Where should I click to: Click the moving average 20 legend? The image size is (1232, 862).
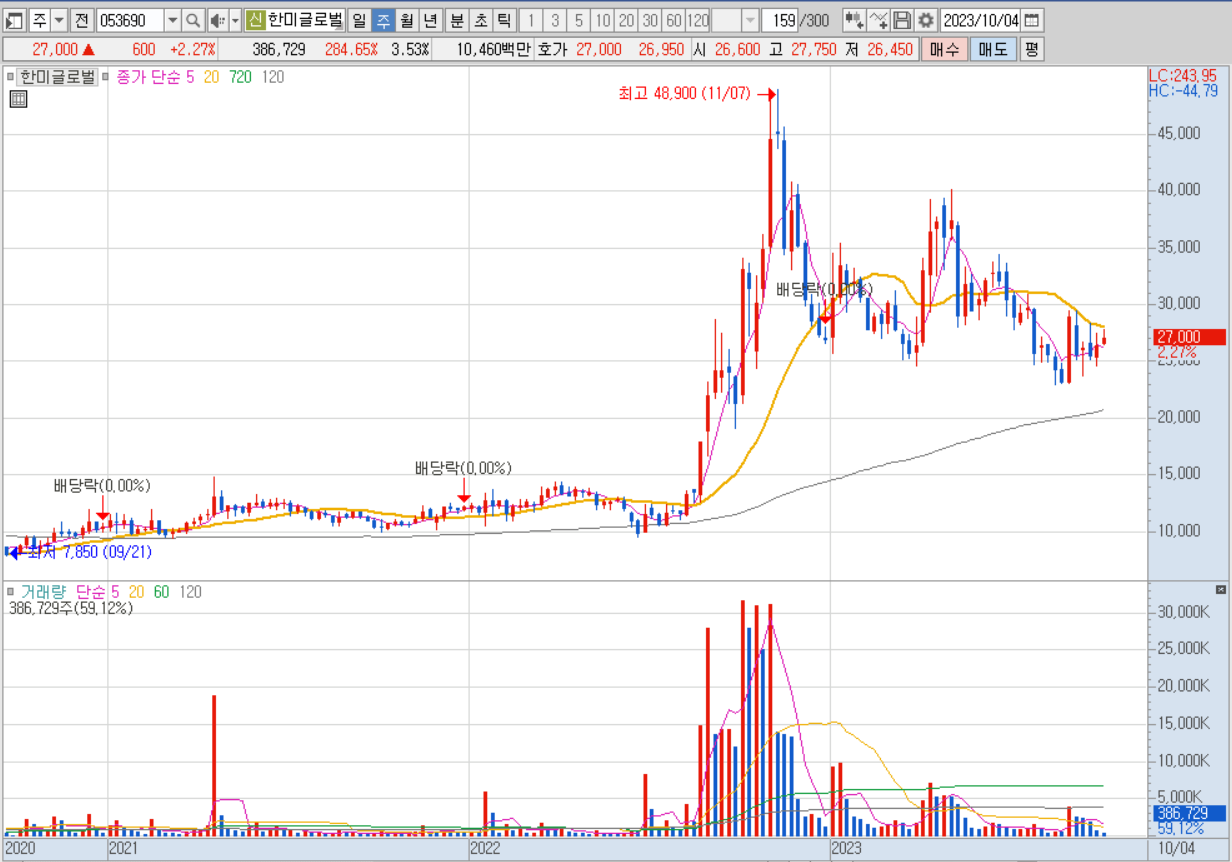click(212, 77)
